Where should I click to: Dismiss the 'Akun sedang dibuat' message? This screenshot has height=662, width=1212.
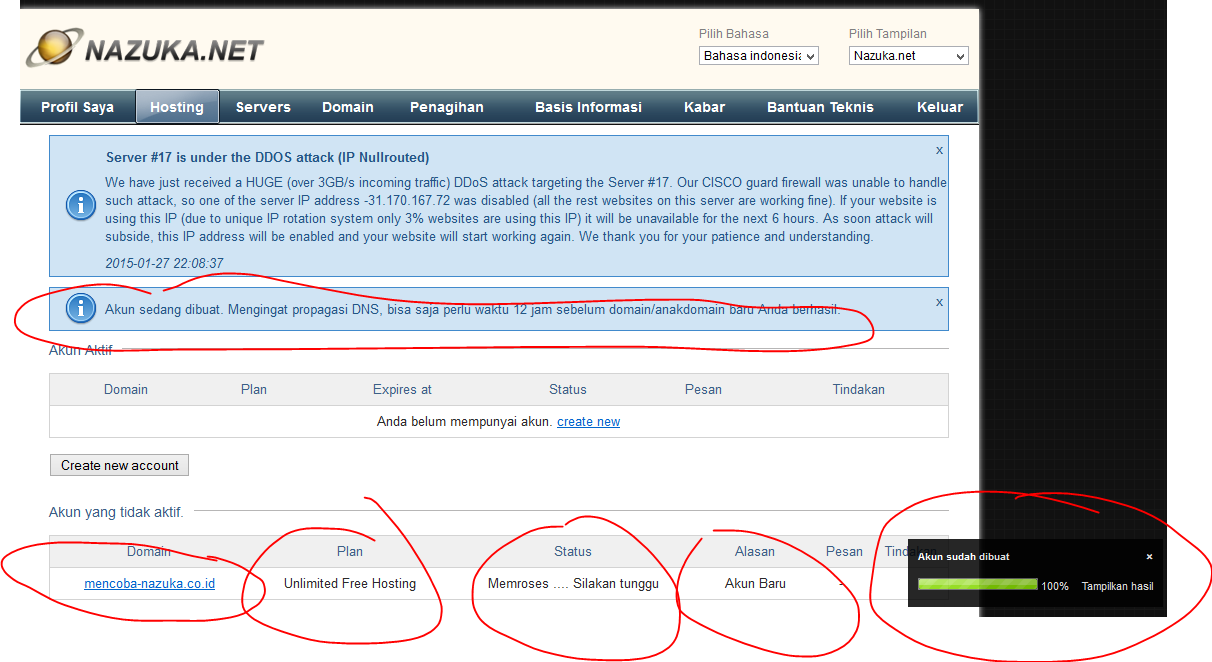939,301
